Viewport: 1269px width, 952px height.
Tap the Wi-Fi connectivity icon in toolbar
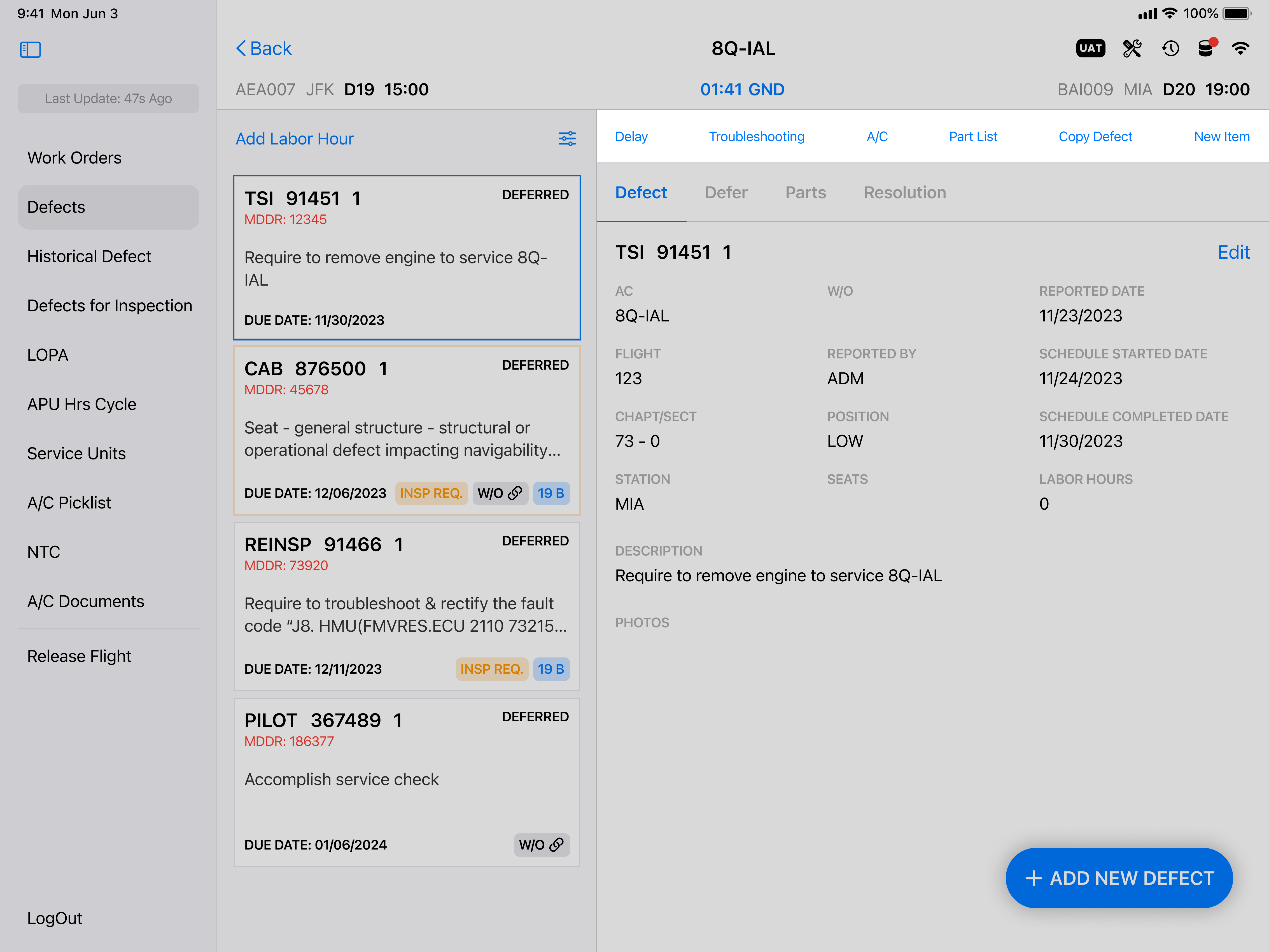point(1240,48)
